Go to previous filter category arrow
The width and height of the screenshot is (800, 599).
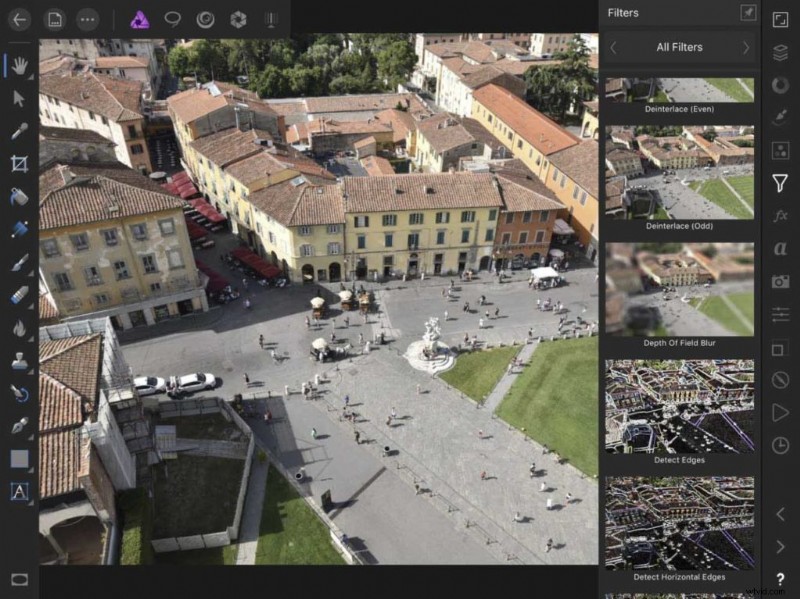[x=613, y=47]
